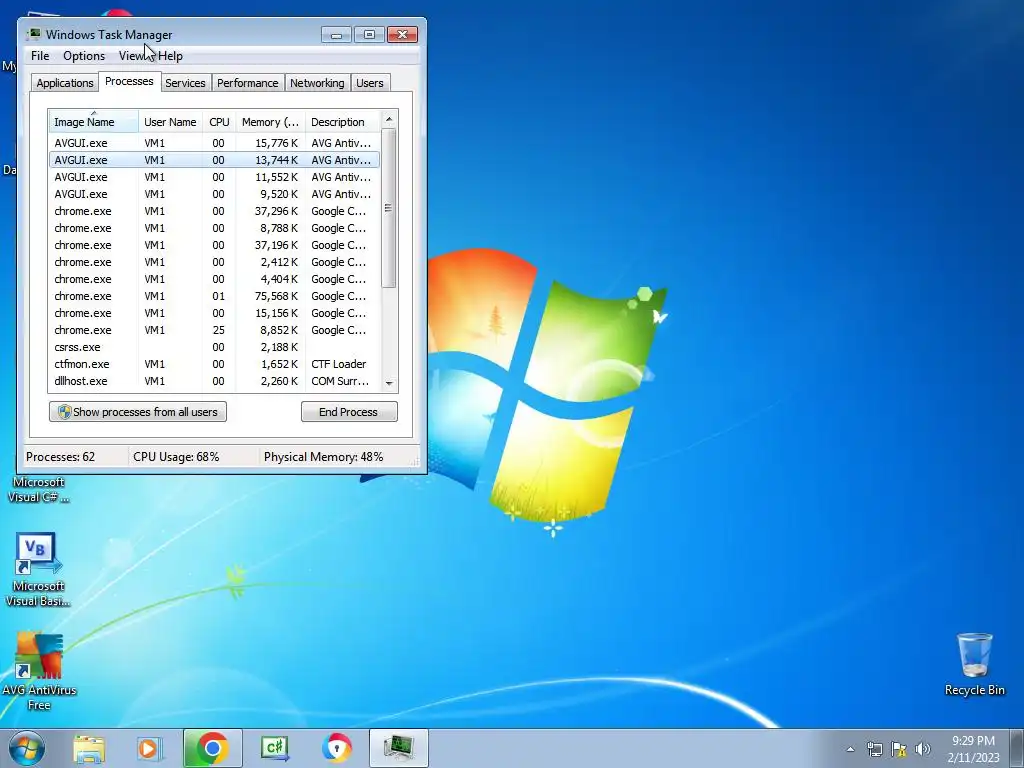Open the network tray icon
The image size is (1024, 768).
pos(874,749)
